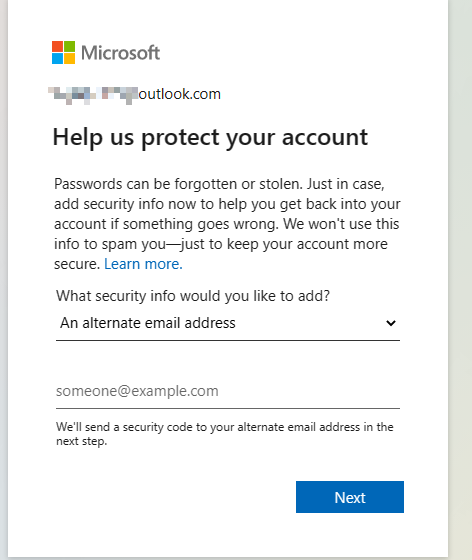Click the blue square of Microsoft logo
472x560 pixels.
[x=57, y=59]
